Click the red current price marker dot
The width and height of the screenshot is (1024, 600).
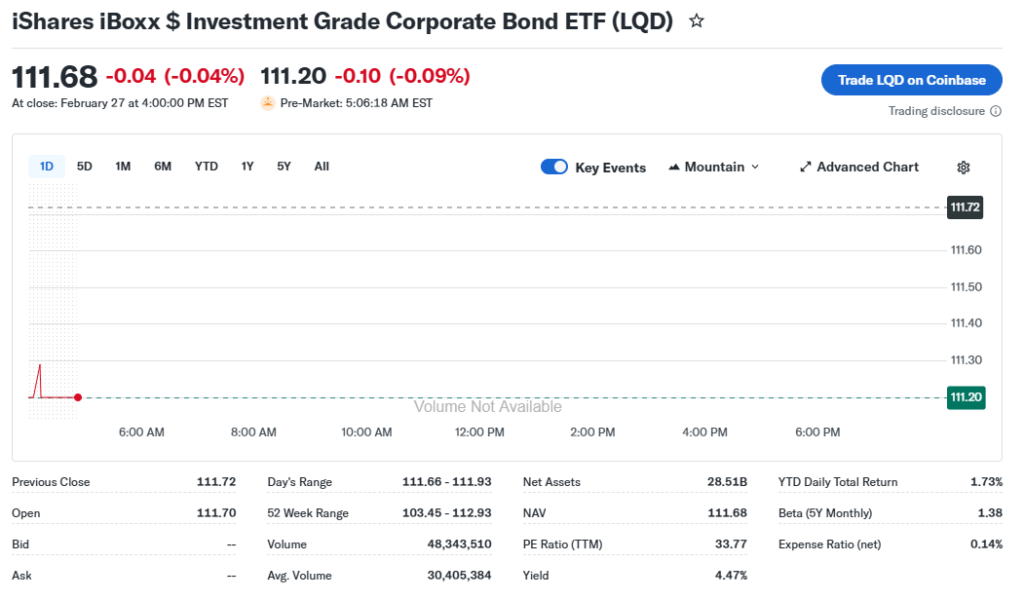click(x=78, y=398)
